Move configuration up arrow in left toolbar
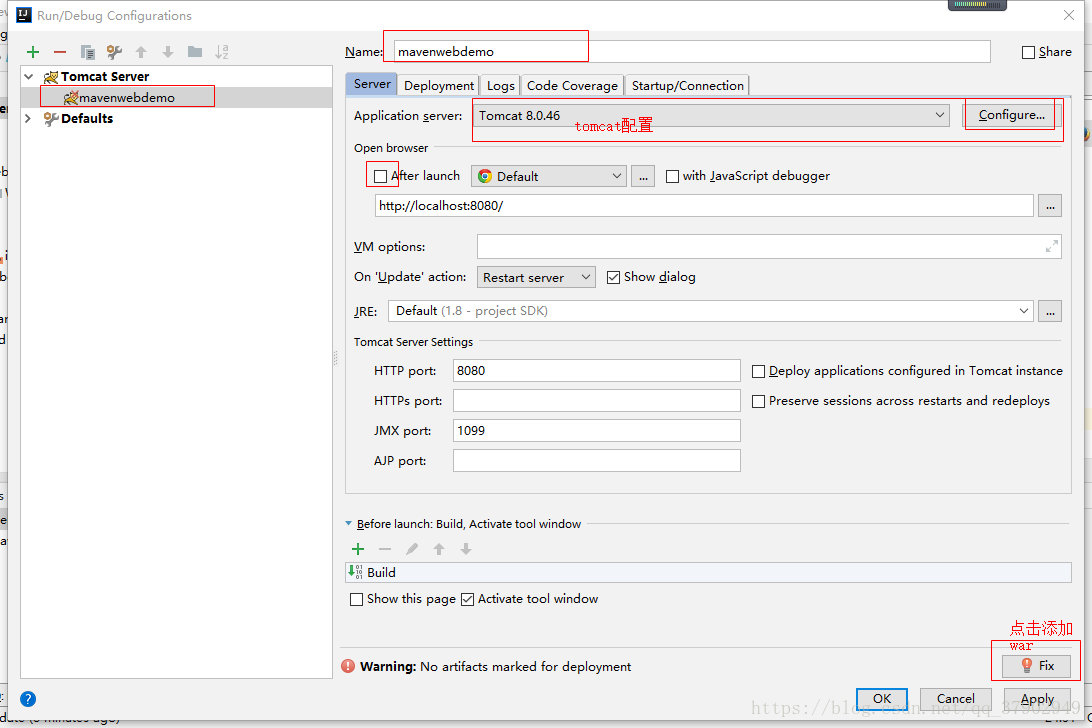 [141, 52]
